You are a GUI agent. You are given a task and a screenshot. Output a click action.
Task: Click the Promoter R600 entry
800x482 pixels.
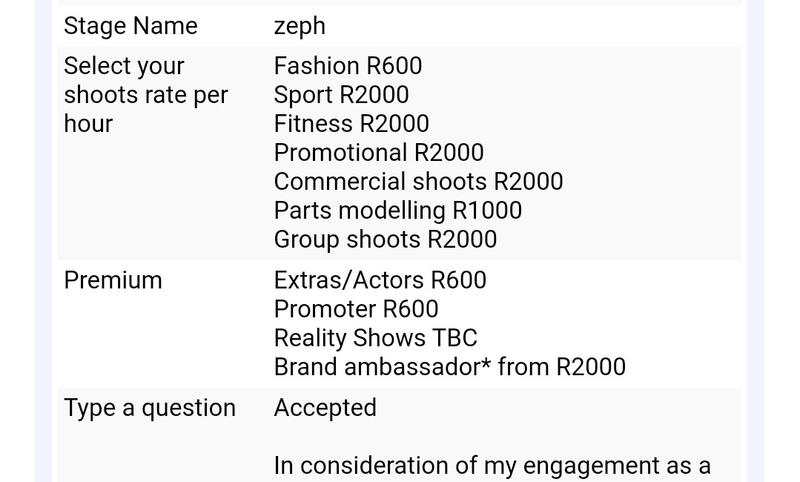pyautogui.click(x=356, y=309)
